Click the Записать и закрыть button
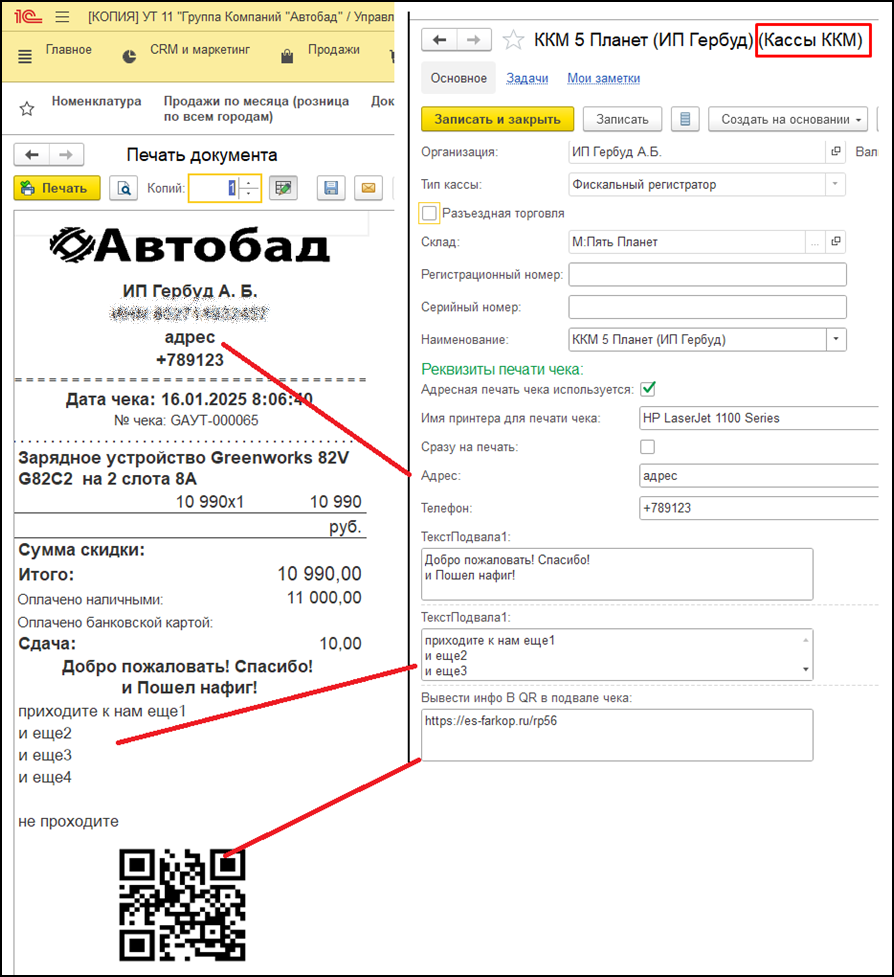The image size is (894, 977). pyautogui.click(x=497, y=119)
